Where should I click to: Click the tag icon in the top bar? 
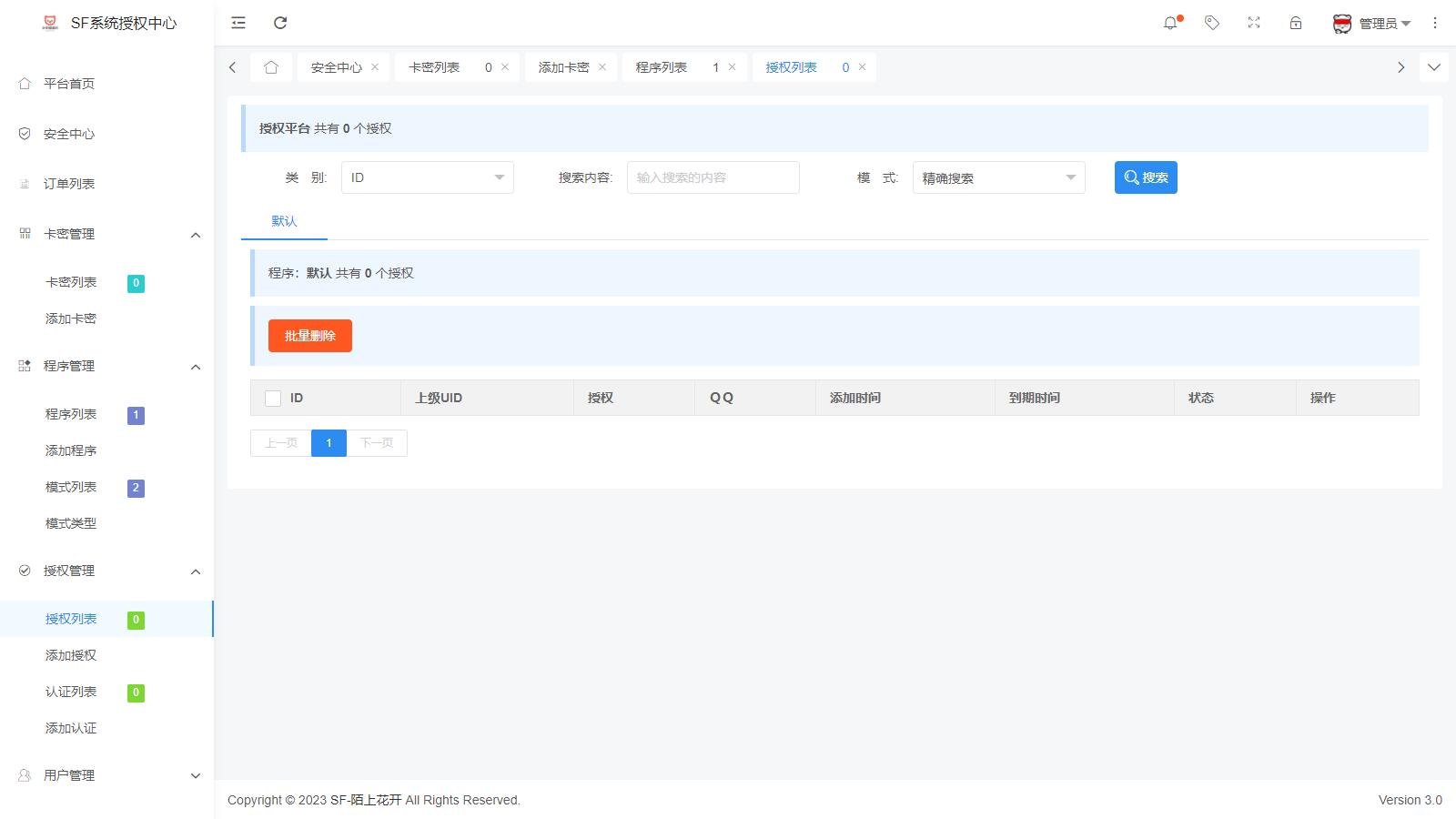coord(1212,23)
